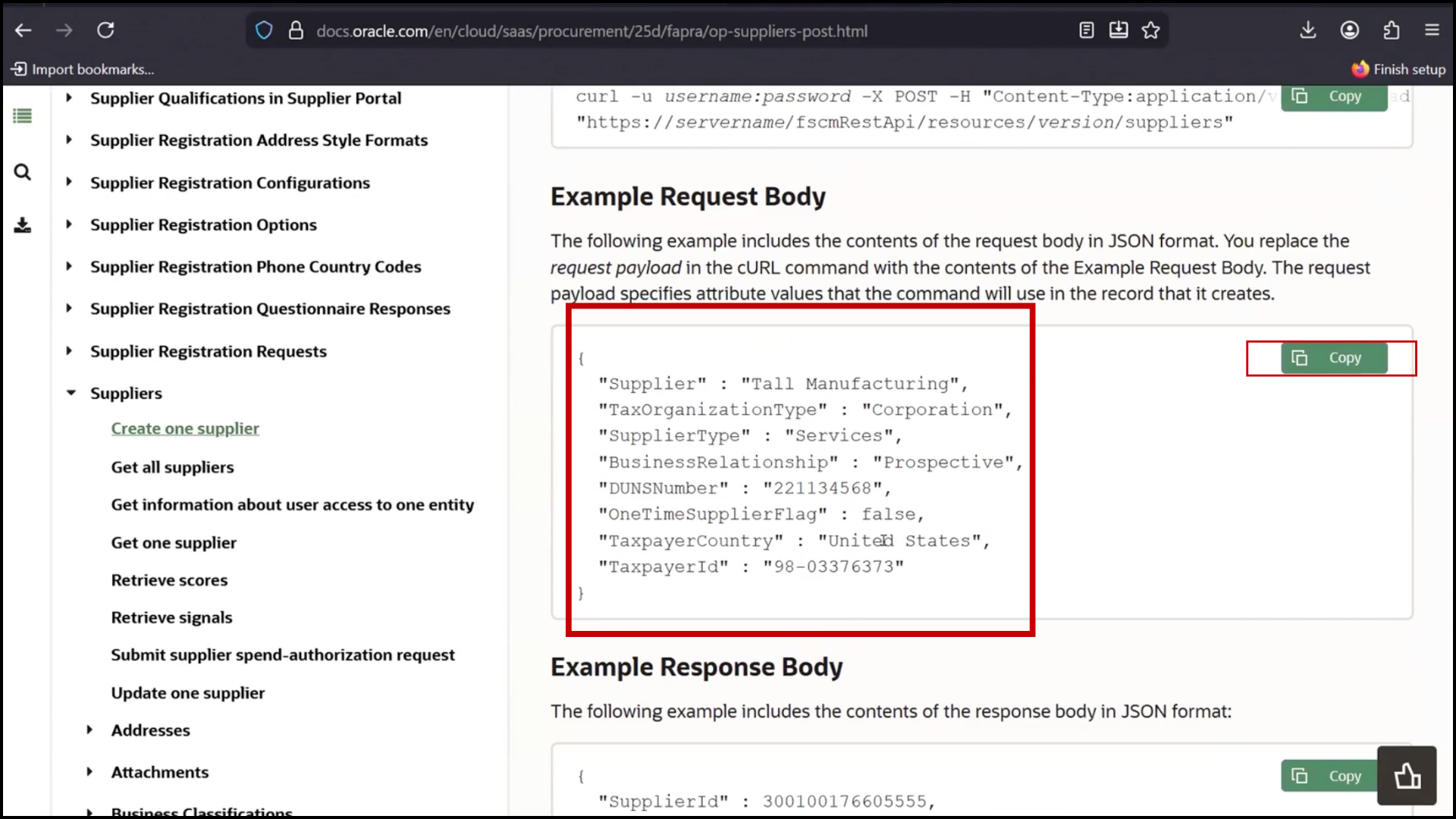The image size is (1456, 819).
Task: Expand Supplier Registration Configurations arrow
Action: coord(69,182)
